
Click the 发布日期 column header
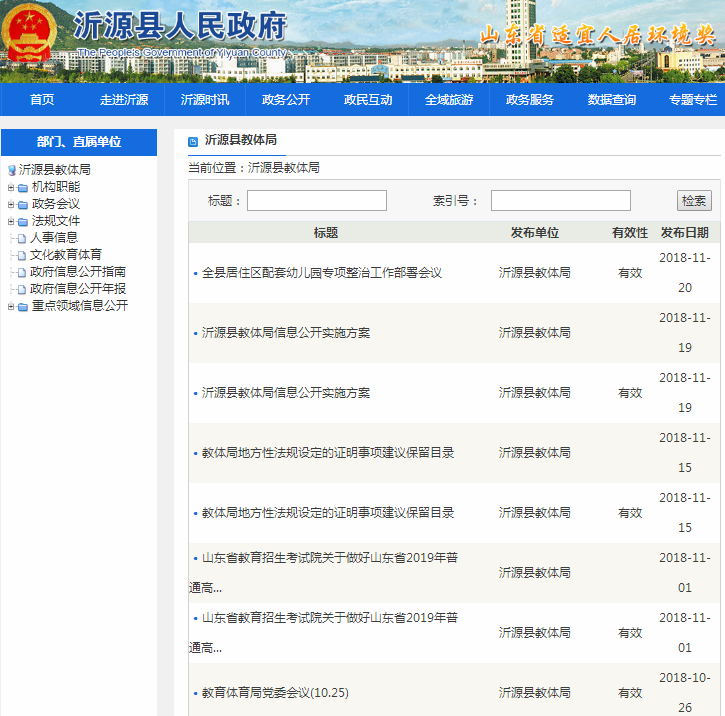[685, 233]
